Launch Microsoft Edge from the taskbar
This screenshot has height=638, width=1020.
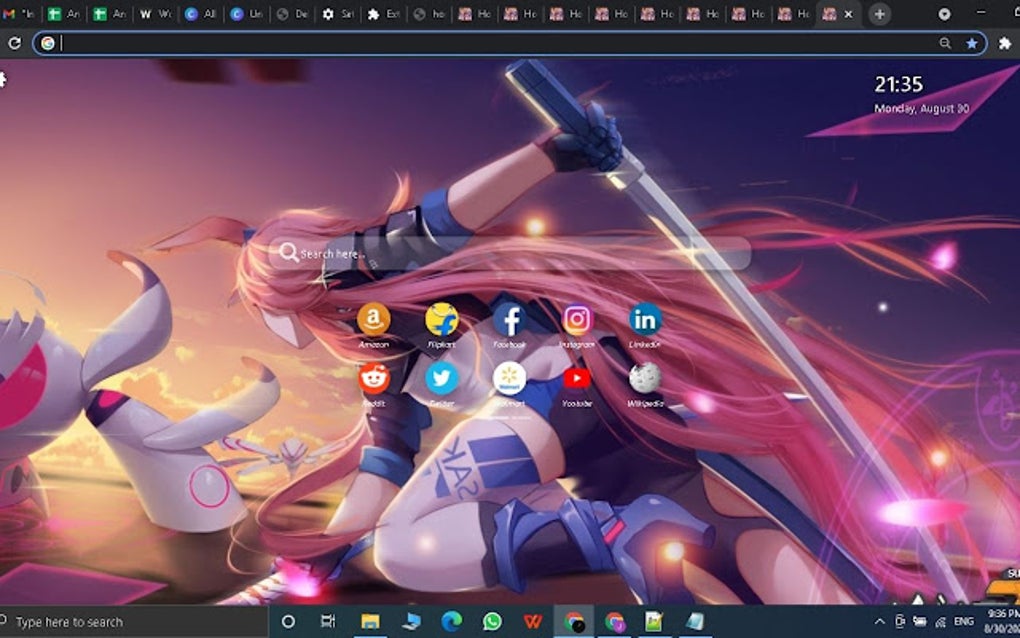click(451, 622)
